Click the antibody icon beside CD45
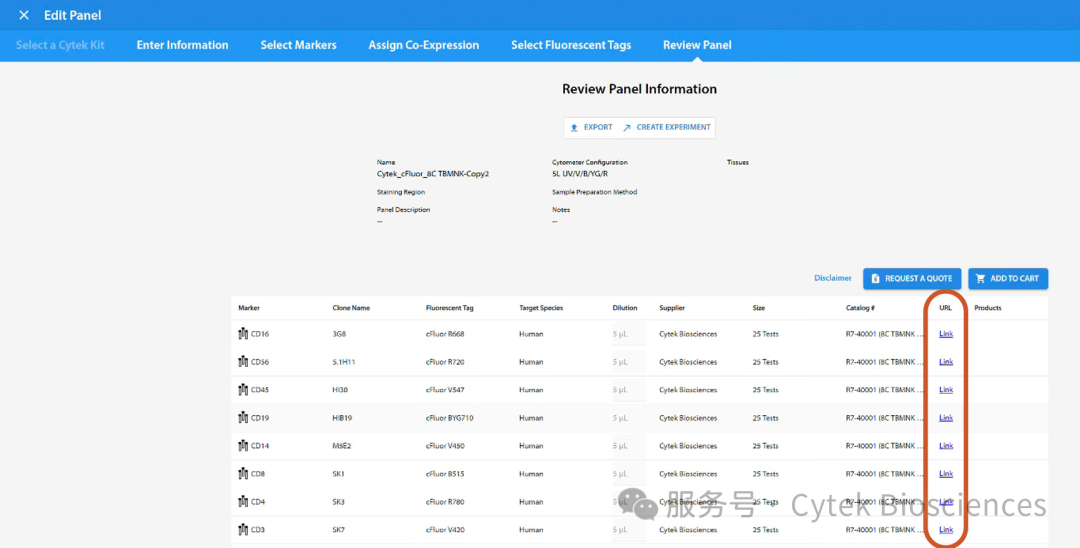 coord(243,390)
